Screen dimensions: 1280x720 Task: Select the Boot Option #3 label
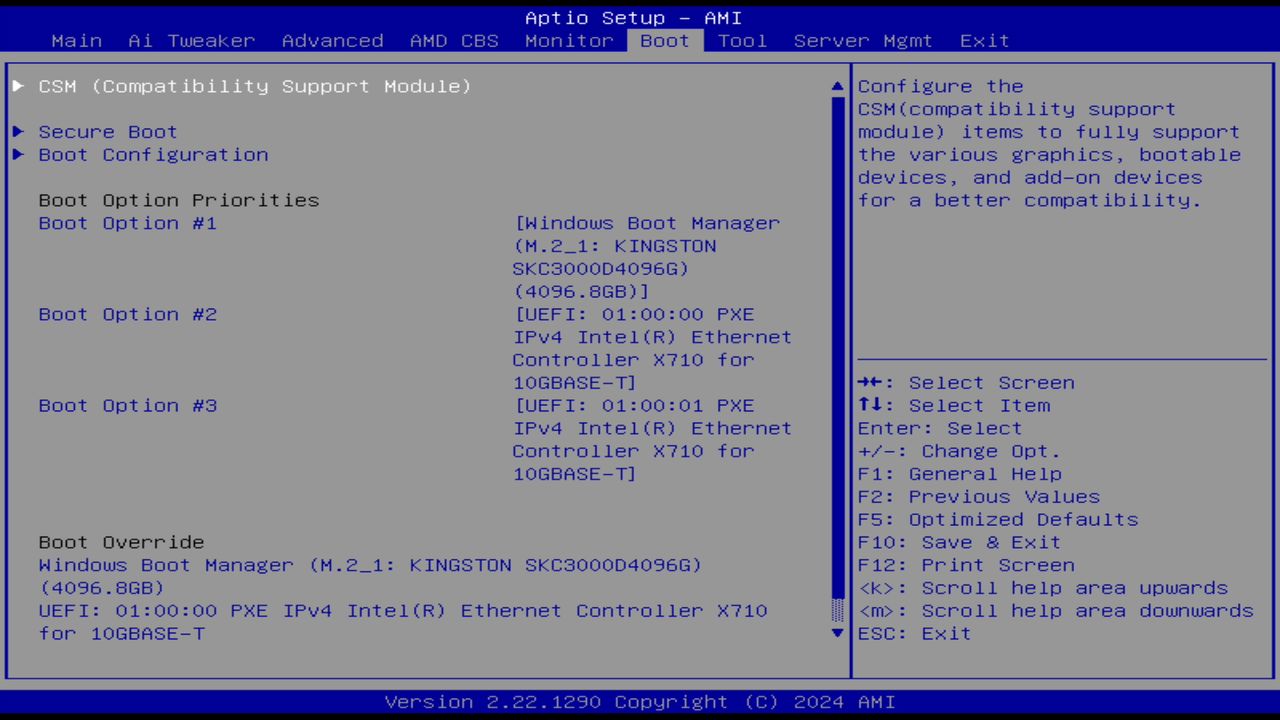click(x=128, y=405)
